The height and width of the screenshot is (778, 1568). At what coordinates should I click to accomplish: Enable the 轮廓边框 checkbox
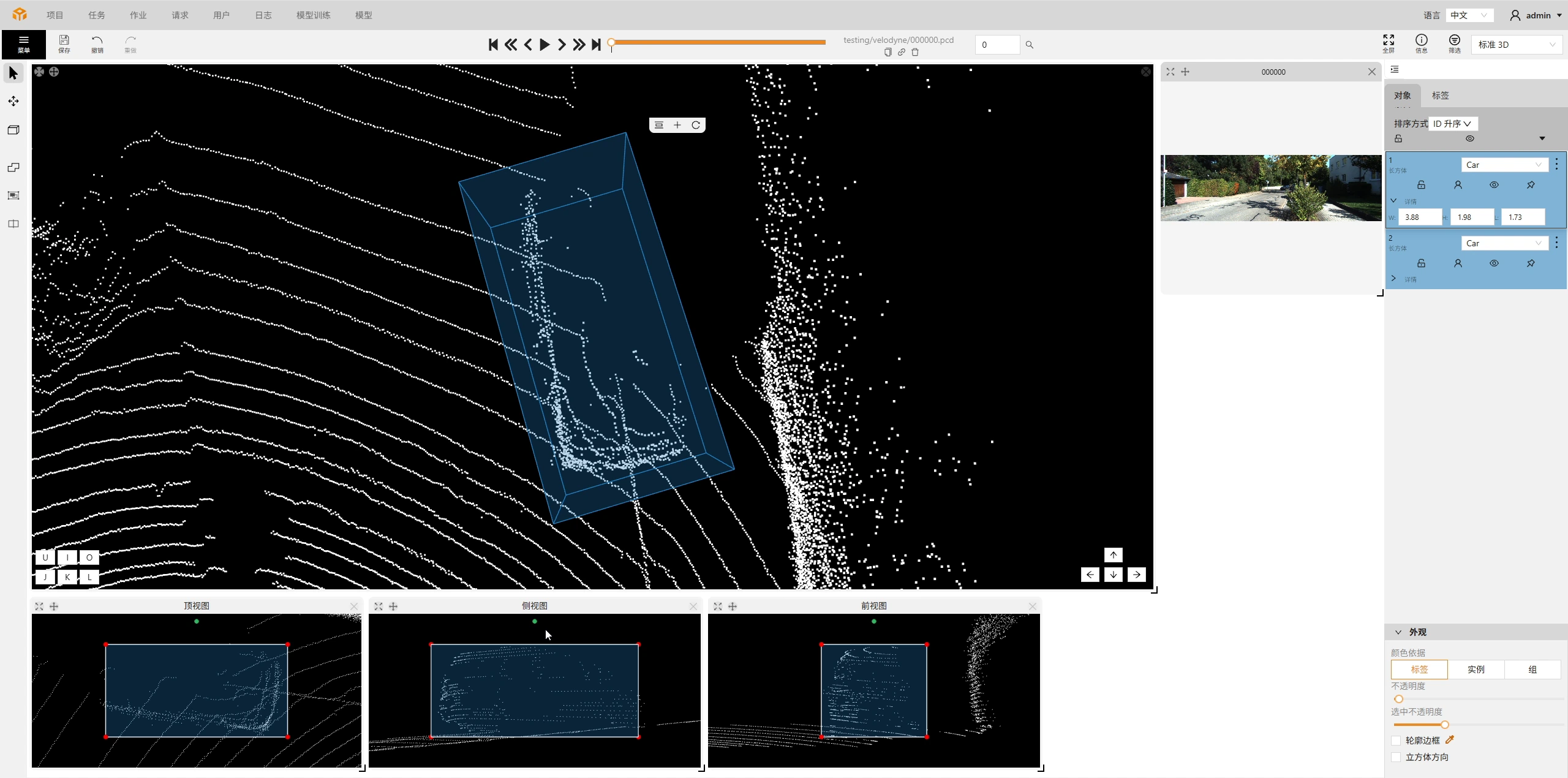pyautogui.click(x=1396, y=741)
